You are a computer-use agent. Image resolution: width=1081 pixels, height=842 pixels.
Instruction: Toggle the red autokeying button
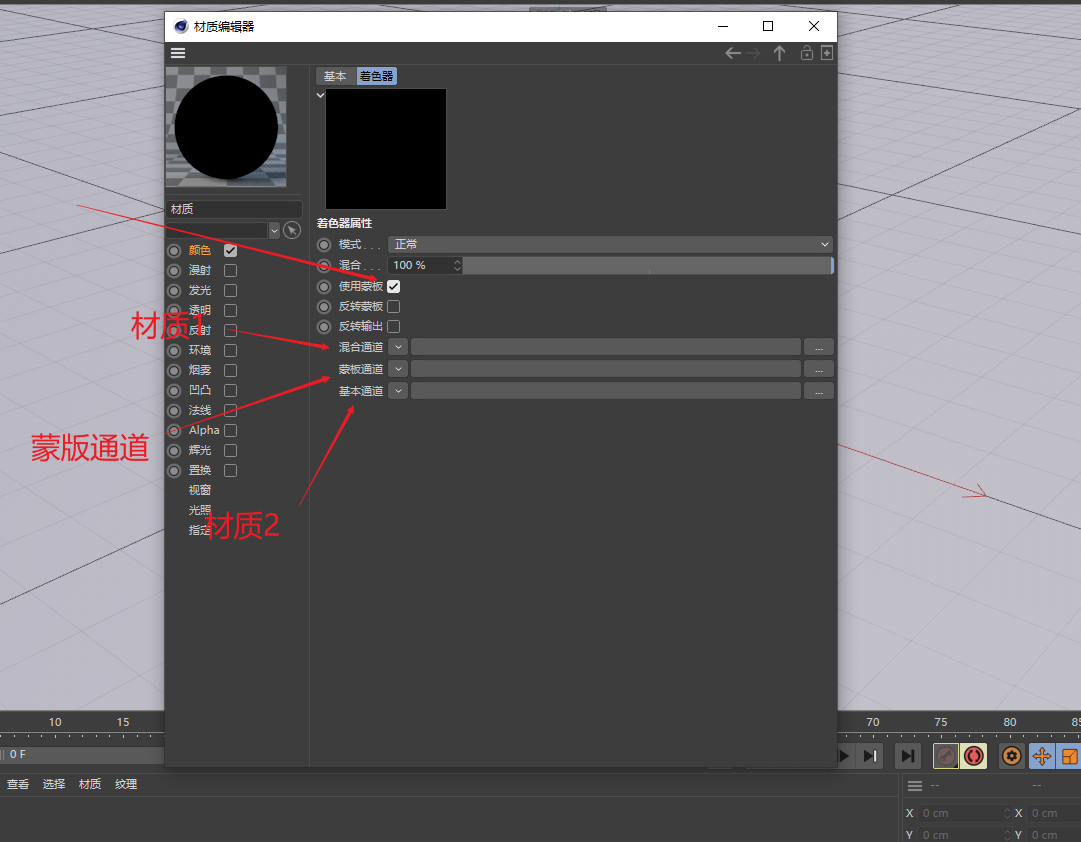pos(973,756)
